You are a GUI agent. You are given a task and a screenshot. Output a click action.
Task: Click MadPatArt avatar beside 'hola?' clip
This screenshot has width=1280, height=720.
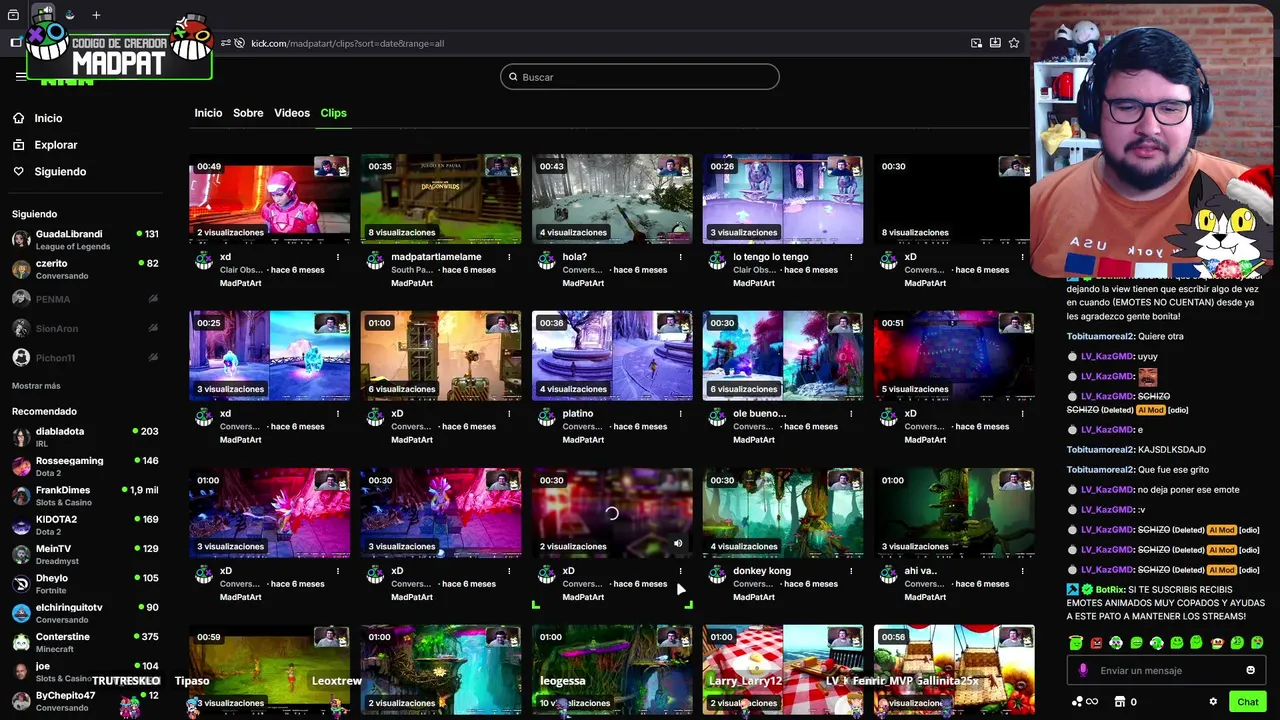point(546,261)
